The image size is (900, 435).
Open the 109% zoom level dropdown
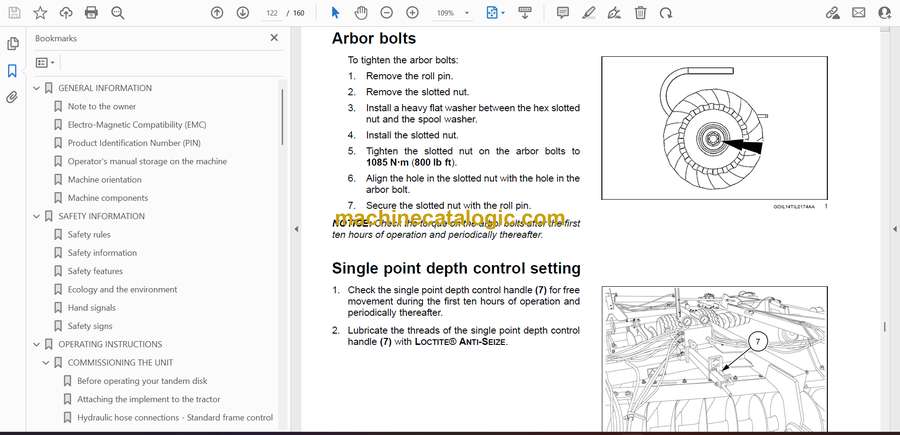pyautogui.click(x=452, y=13)
